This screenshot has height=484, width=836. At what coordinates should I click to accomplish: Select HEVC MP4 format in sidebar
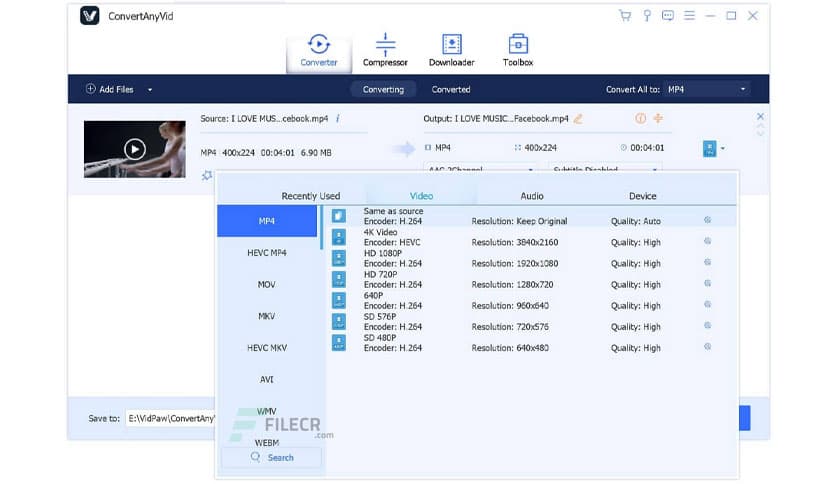[267, 253]
